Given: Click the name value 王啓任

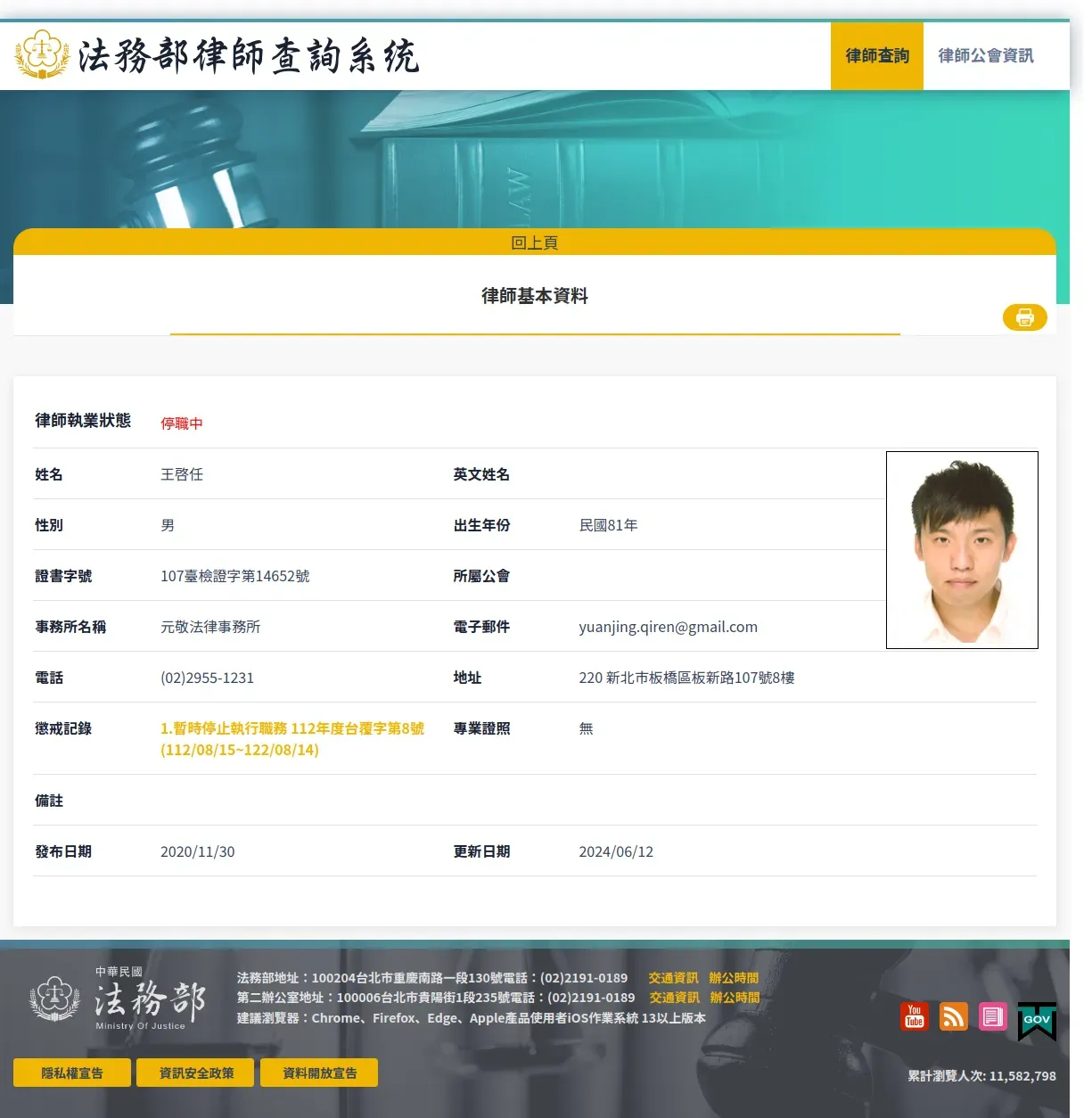Looking at the screenshot, I should [x=182, y=474].
